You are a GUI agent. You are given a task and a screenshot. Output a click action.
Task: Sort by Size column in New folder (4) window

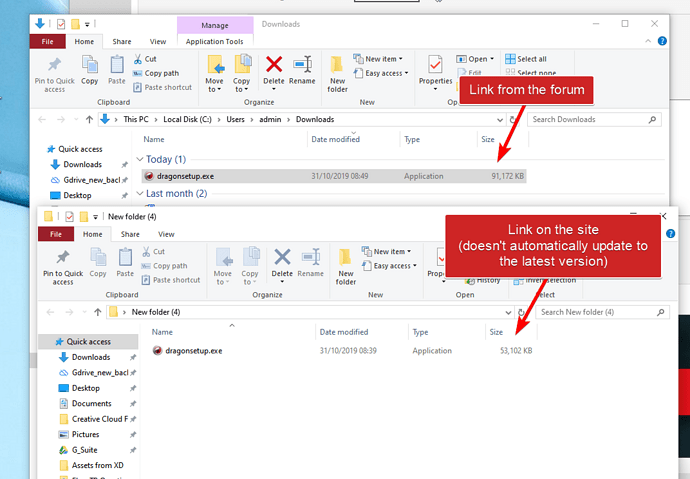(x=496, y=332)
